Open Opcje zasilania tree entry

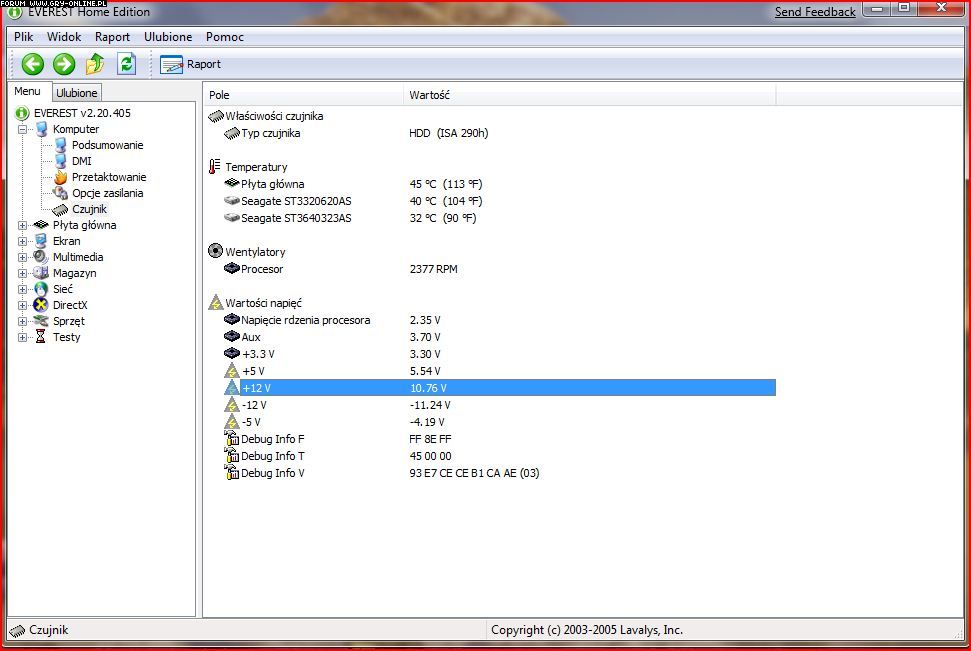click(107, 193)
